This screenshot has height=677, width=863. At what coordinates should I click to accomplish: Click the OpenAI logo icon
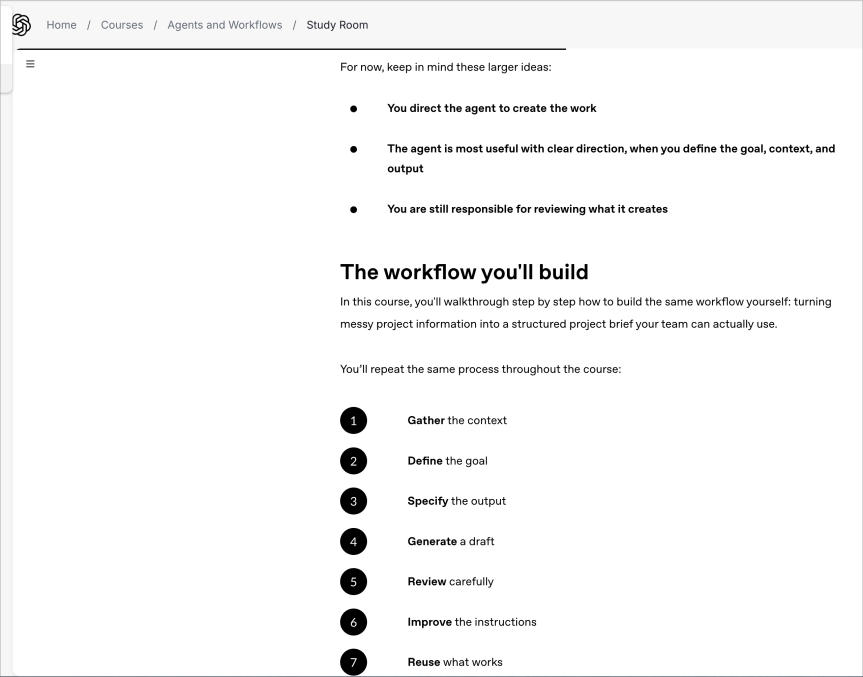coord(21,25)
